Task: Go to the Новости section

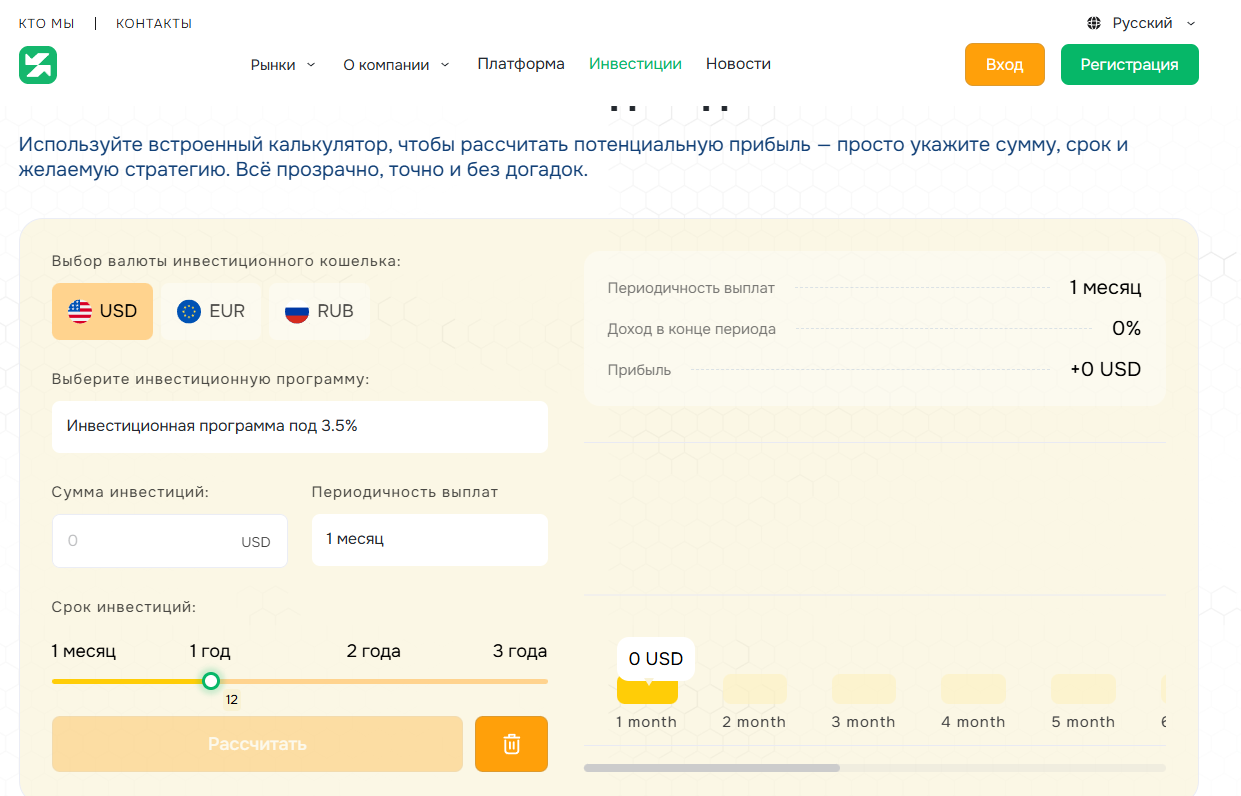Action: tap(738, 64)
